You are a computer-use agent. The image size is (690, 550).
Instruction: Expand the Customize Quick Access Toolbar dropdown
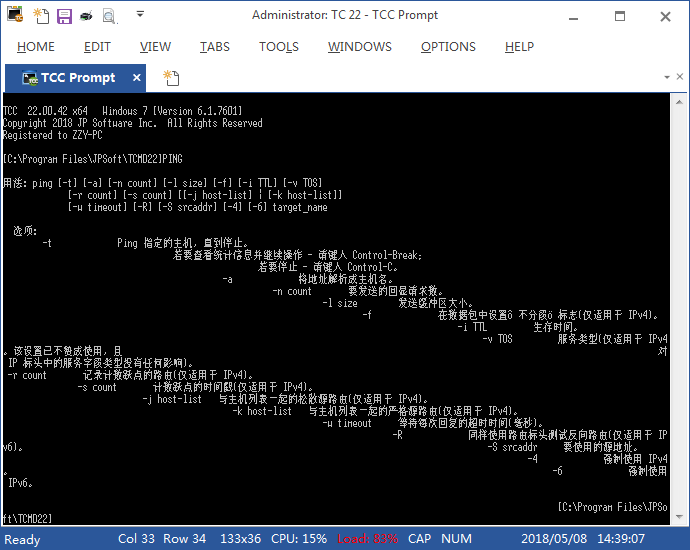click(x=140, y=15)
